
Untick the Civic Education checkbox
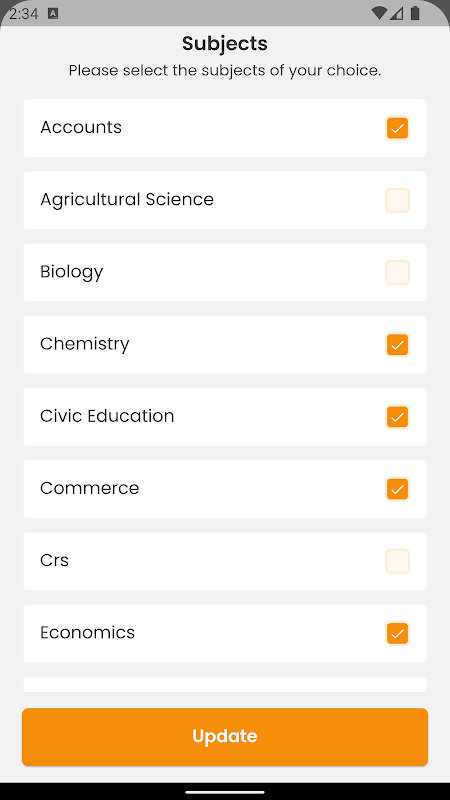(397, 417)
